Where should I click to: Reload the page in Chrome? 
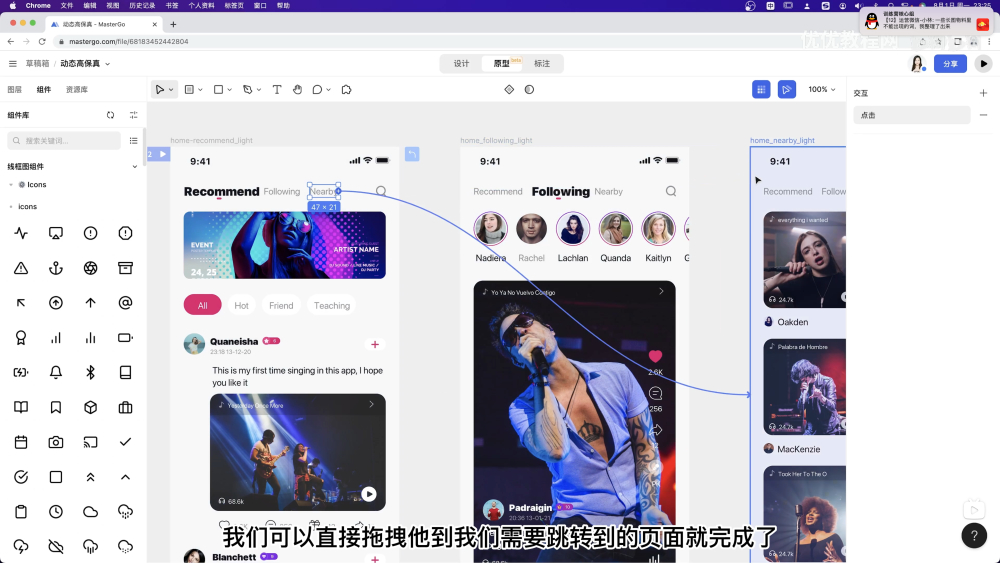click(42, 41)
